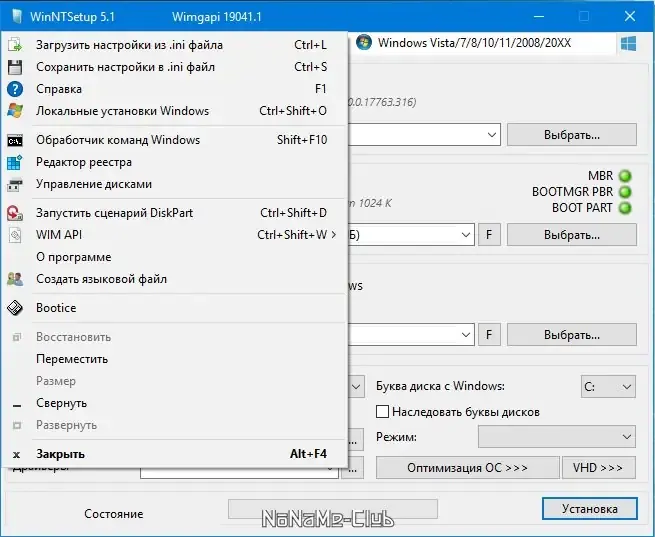
Task: Open Обработчик команд Windows
Action: click(x=175, y=140)
